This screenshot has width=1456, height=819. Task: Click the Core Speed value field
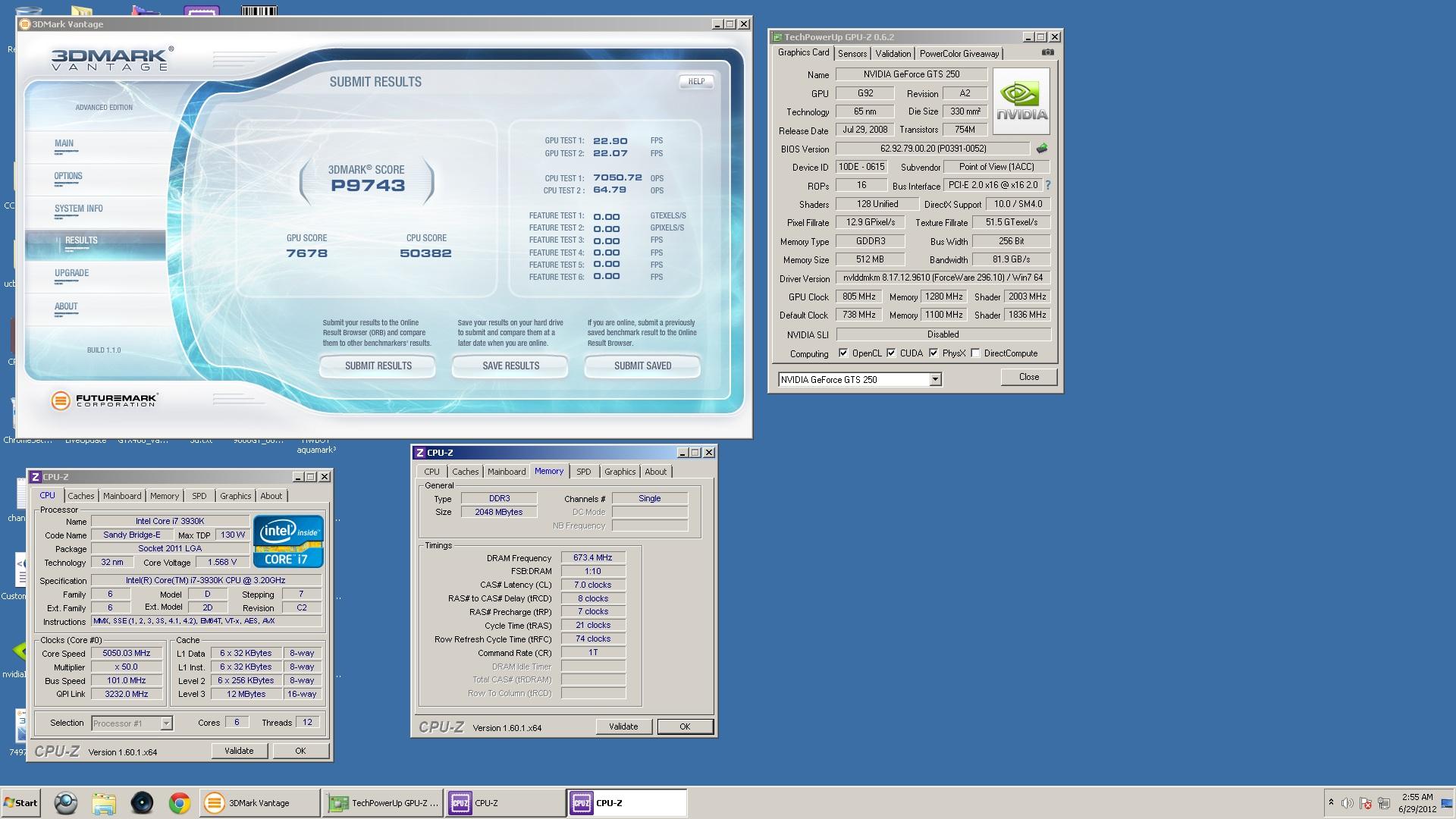tap(127, 653)
